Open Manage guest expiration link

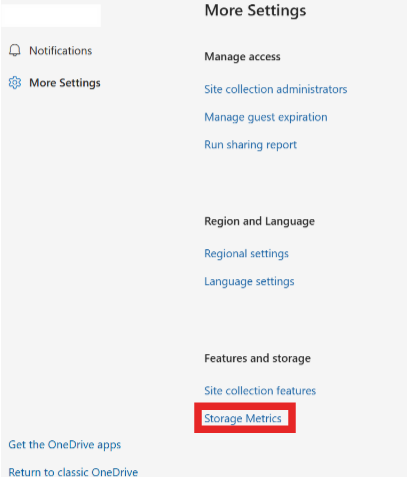point(266,117)
